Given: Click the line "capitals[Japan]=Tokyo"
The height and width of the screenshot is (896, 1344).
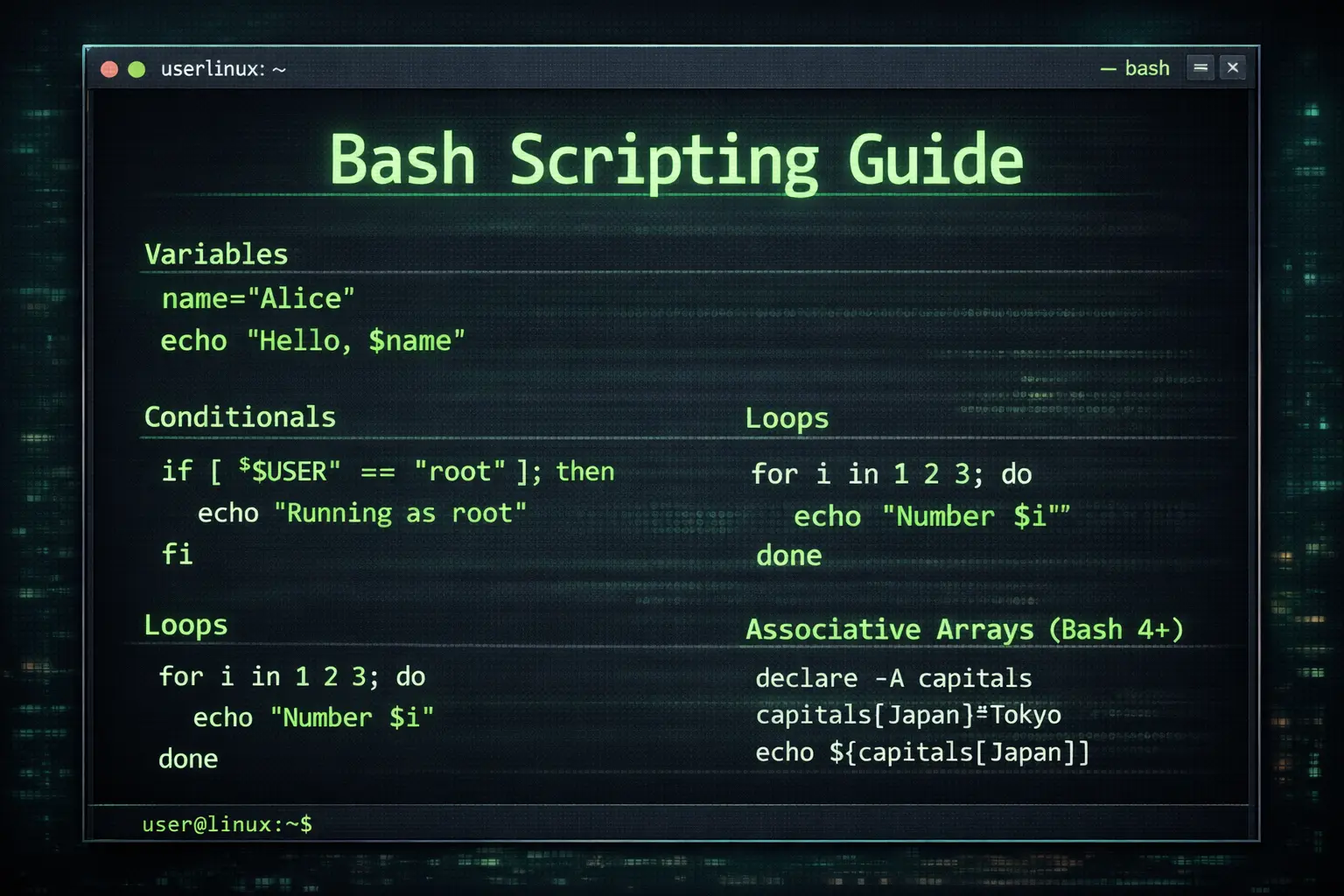Looking at the screenshot, I should [x=908, y=715].
